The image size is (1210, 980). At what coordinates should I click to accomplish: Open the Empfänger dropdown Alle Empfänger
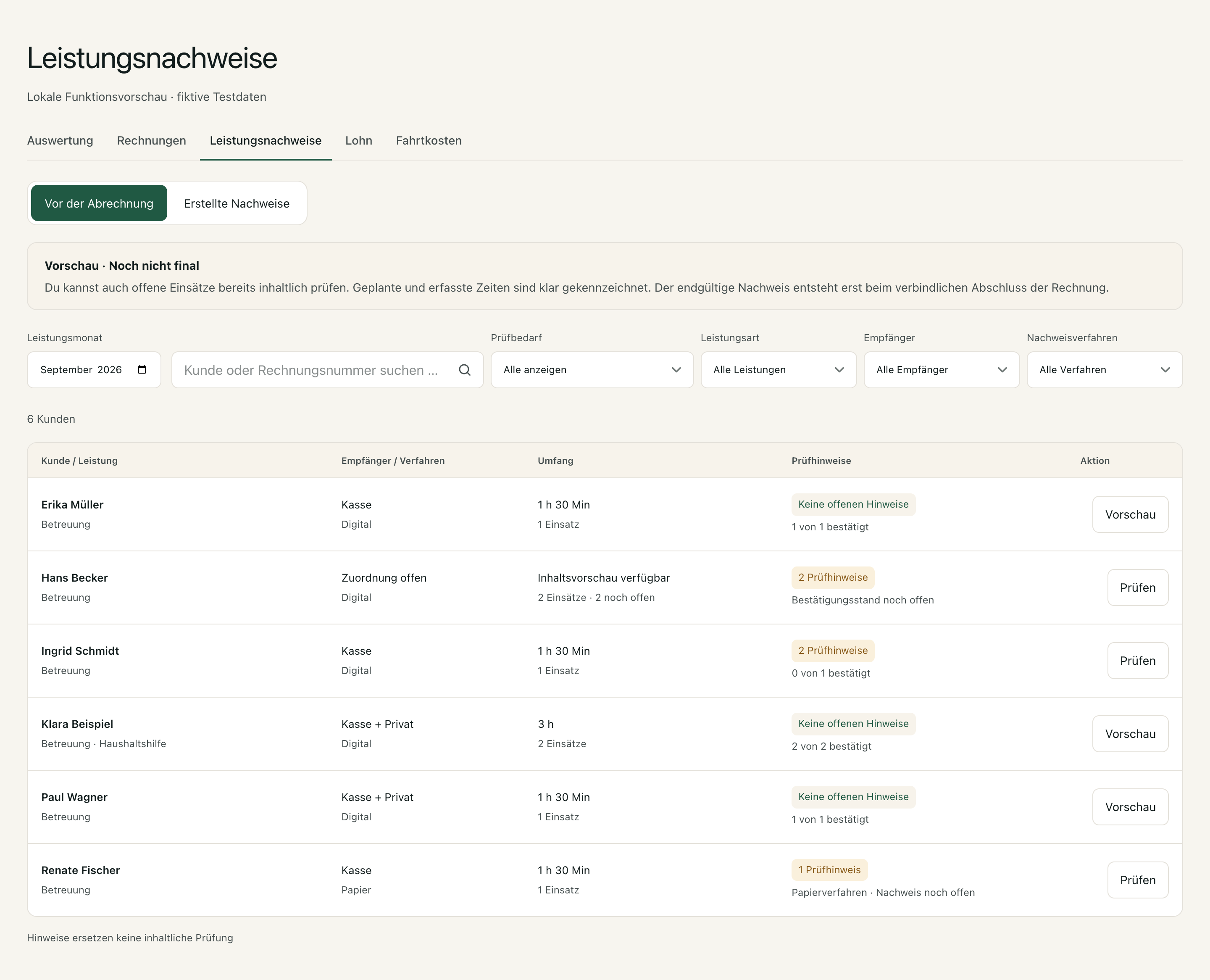(x=942, y=370)
